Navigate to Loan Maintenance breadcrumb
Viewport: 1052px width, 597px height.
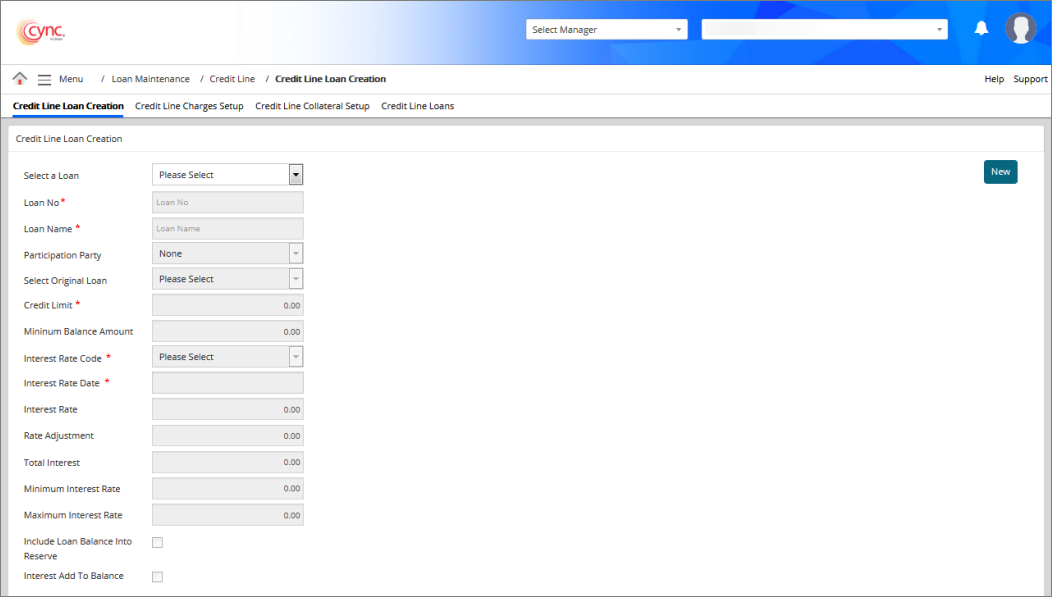[x=150, y=79]
